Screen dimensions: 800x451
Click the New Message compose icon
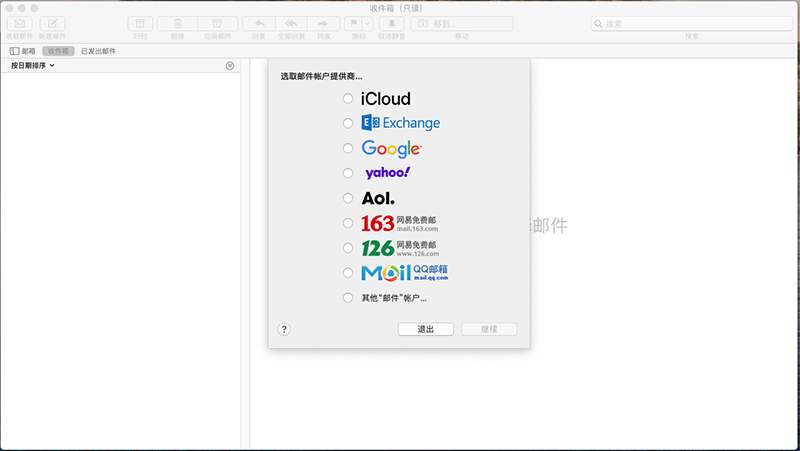(x=52, y=23)
